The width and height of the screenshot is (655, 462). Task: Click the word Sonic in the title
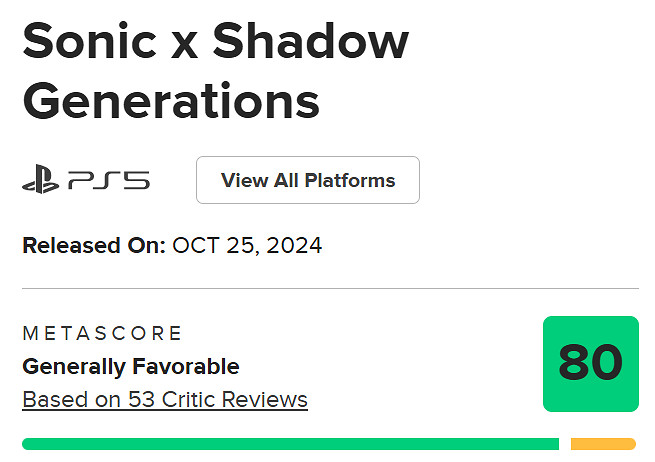[x=90, y=42]
